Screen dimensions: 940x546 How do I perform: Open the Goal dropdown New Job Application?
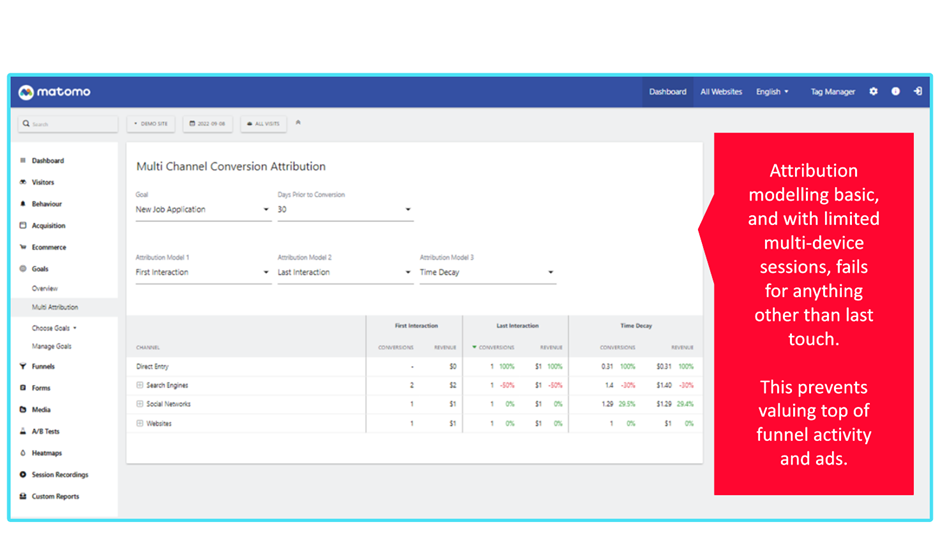(203, 209)
